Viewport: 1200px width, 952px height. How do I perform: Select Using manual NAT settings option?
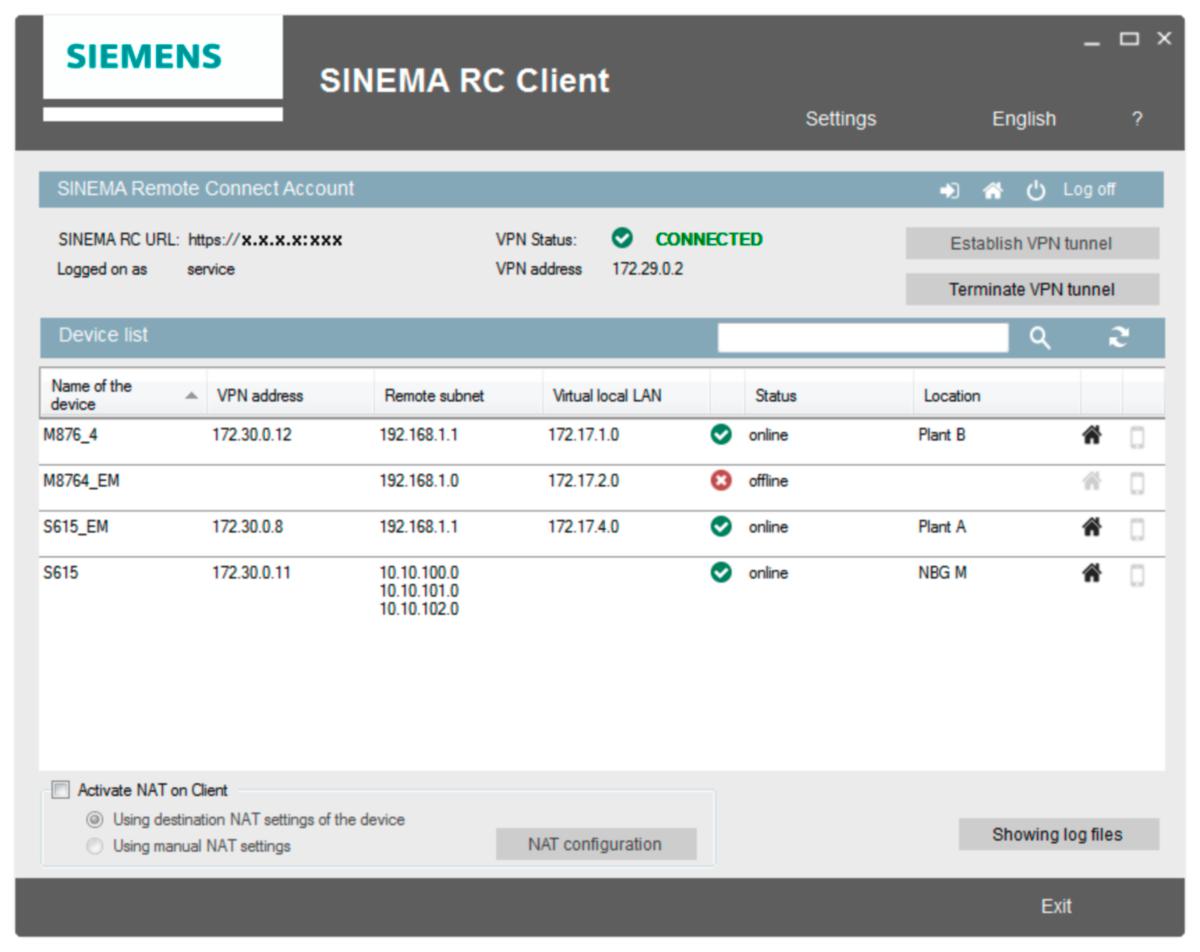tap(95, 847)
